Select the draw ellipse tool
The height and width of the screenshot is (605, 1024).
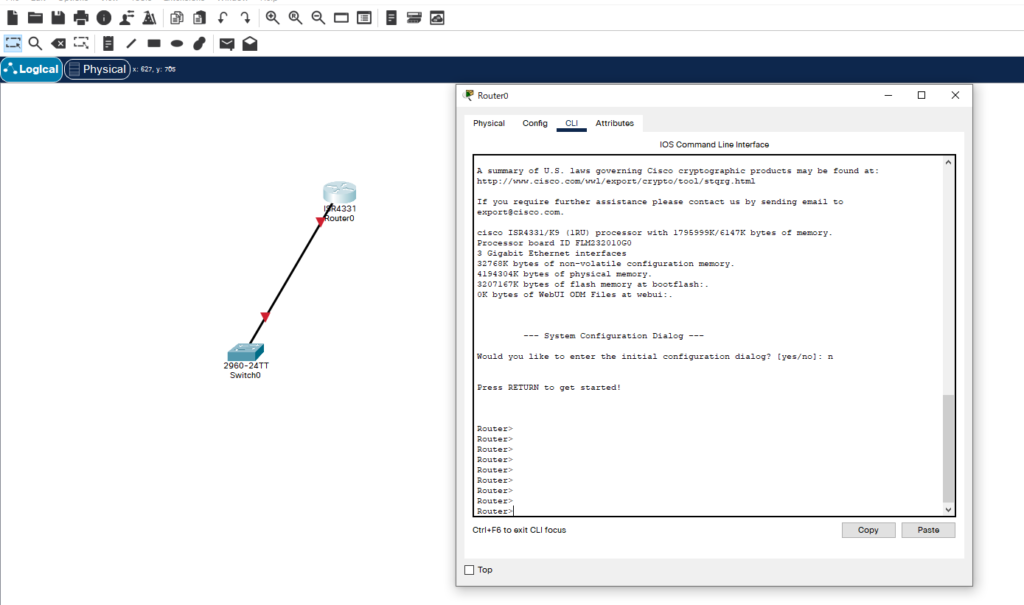coord(177,44)
